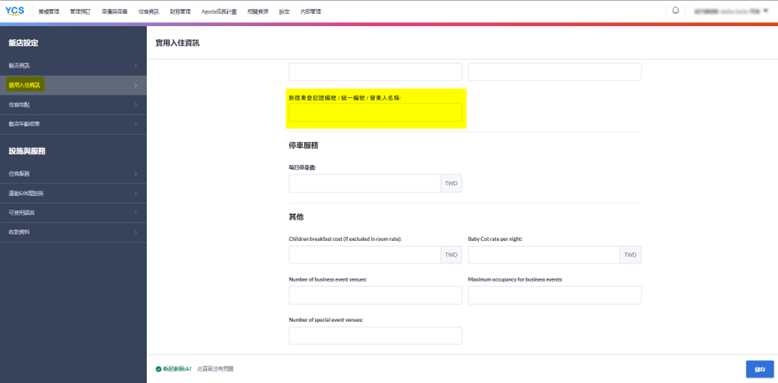Open 運動&休閒設施 sidebar item
Image resolution: width=778 pixels, height=383 pixels.
(73, 193)
